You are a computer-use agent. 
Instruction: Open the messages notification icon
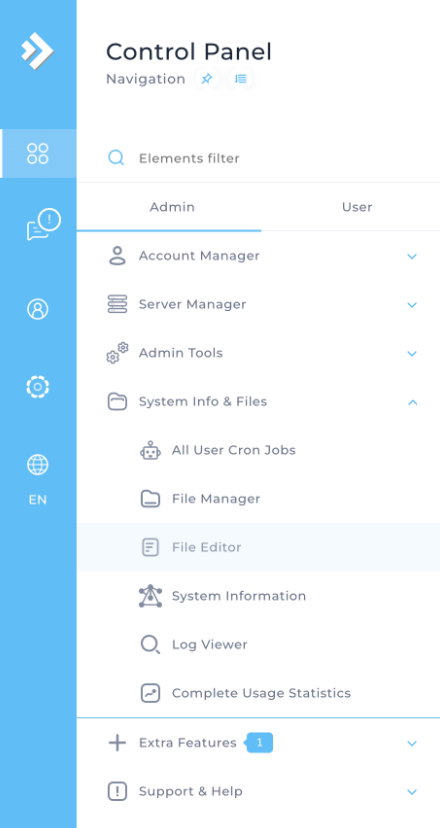[x=43, y=225]
